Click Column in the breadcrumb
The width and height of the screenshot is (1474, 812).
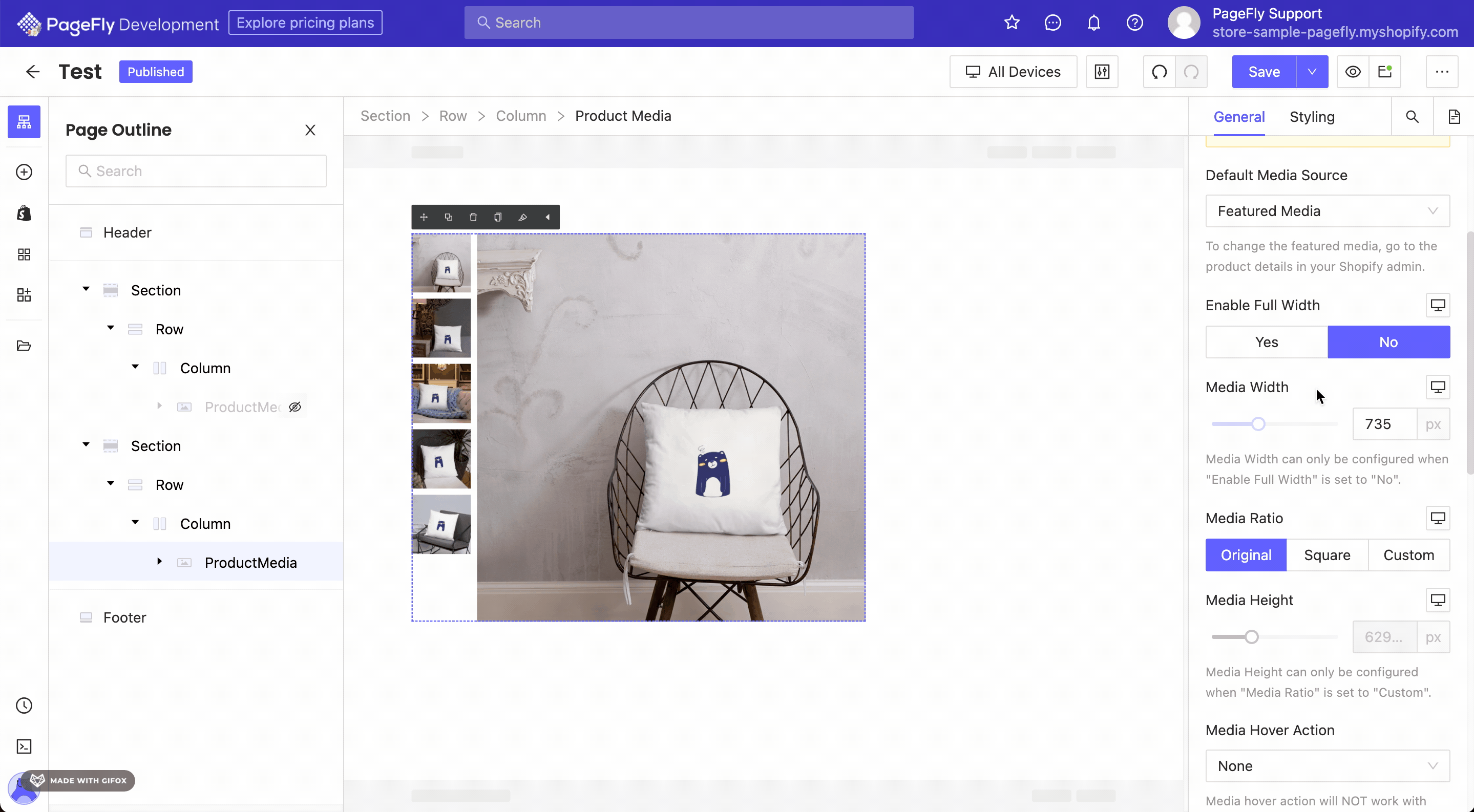tap(521, 116)
